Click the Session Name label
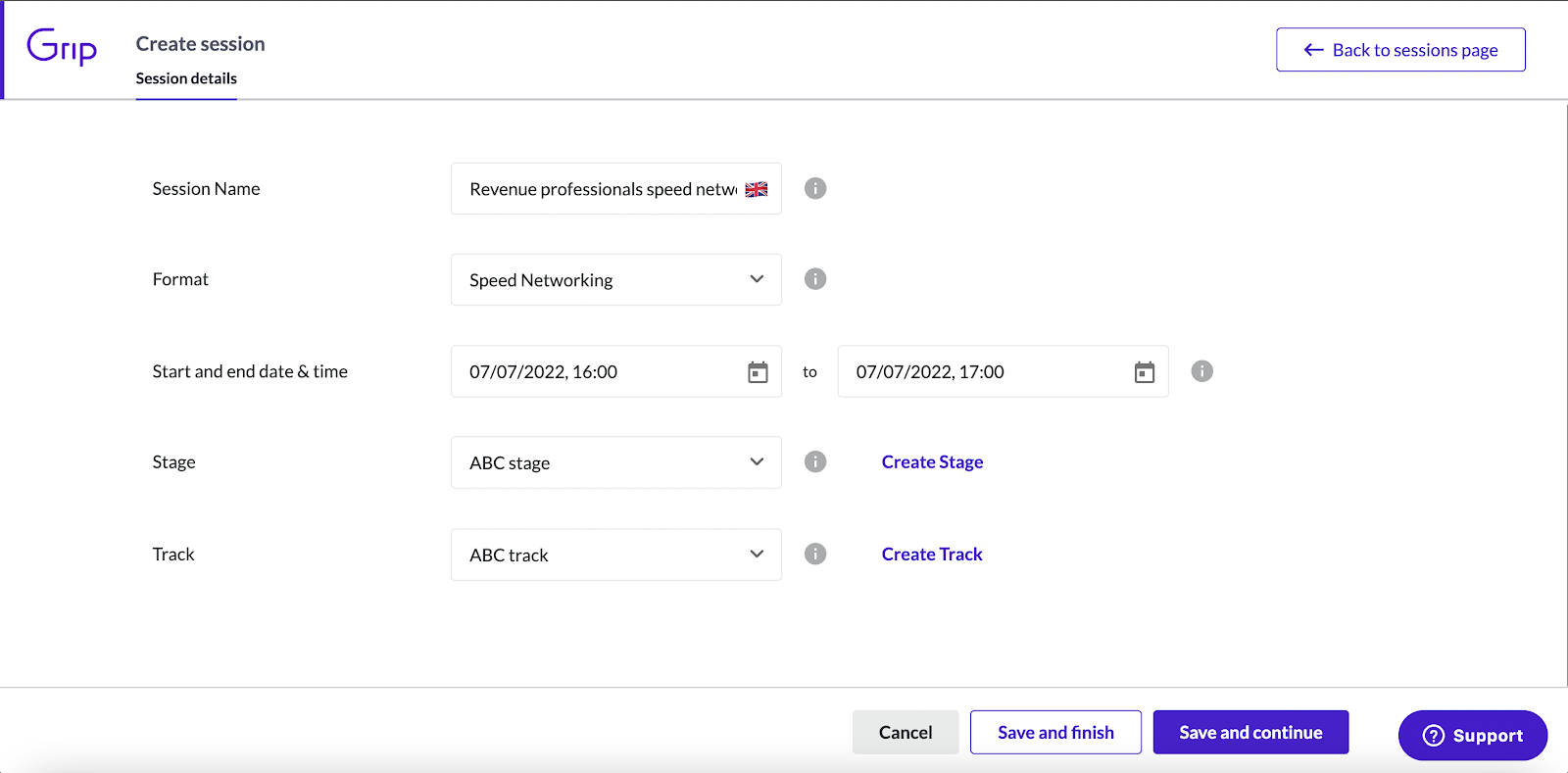Screen dimensions: 1568x773 pyautogui.click(x=206, y=188)
